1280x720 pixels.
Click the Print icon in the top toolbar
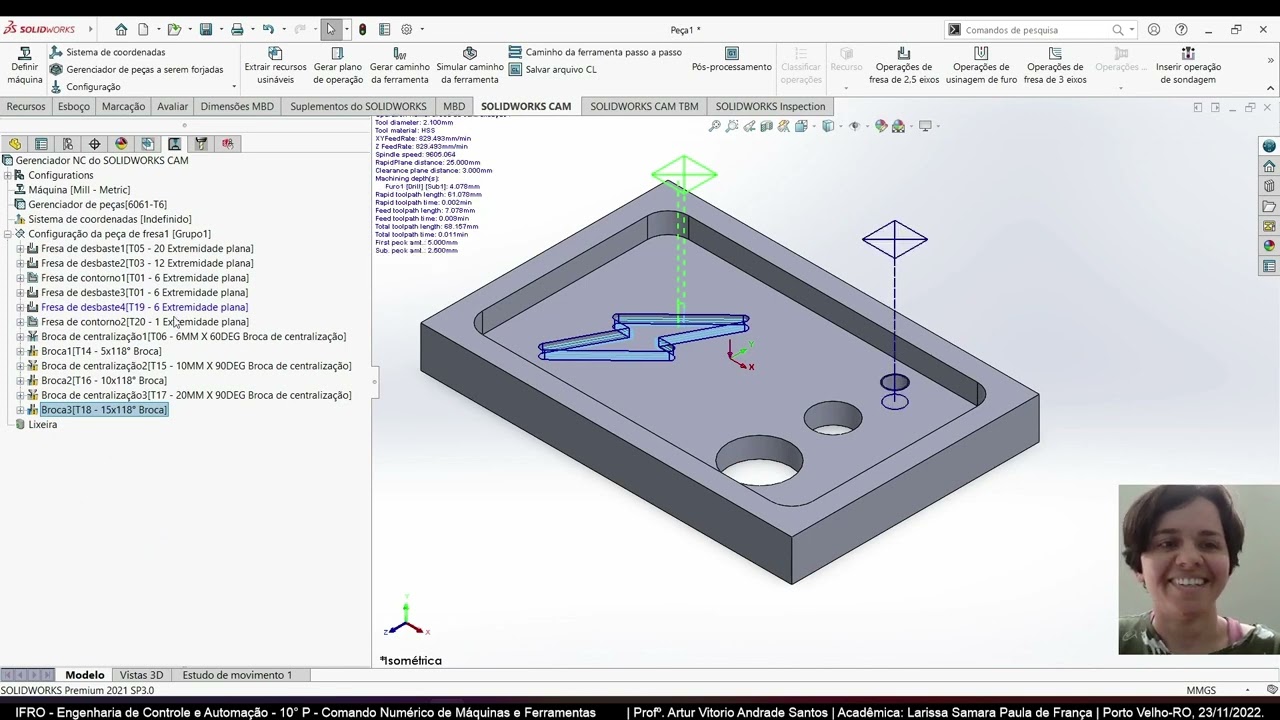tap(237, 29)
